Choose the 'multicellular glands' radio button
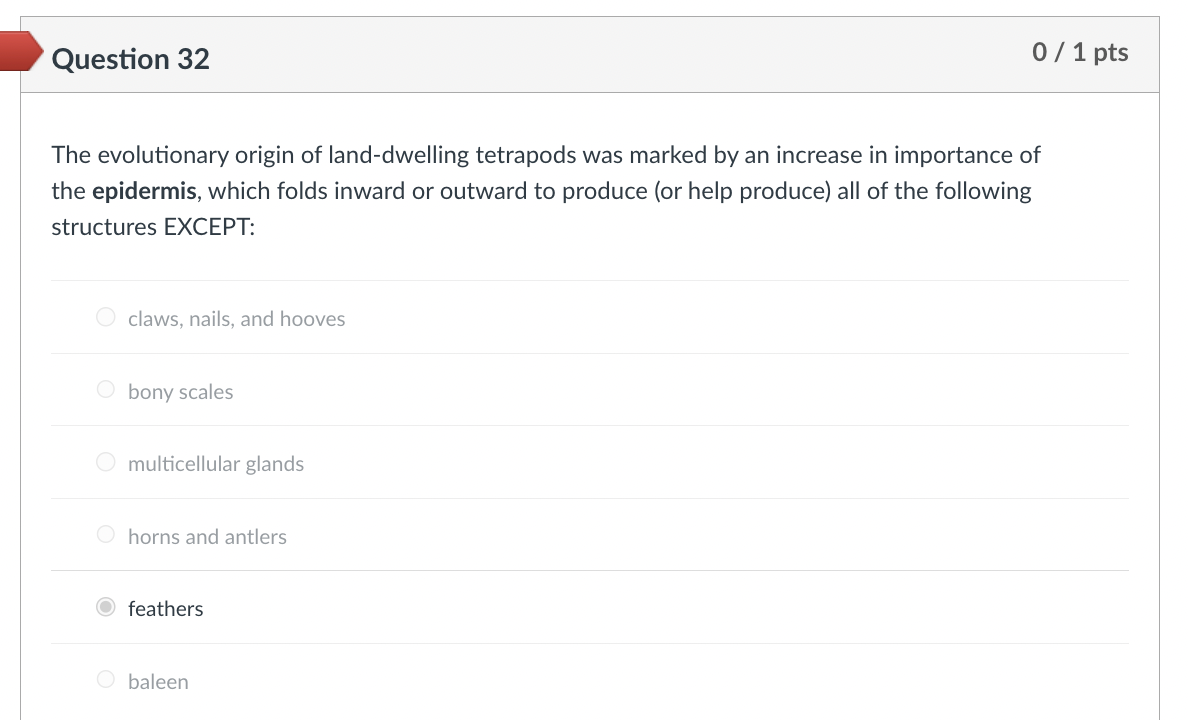The width and height of the screenshot is (1188, 720). [106, 463]
